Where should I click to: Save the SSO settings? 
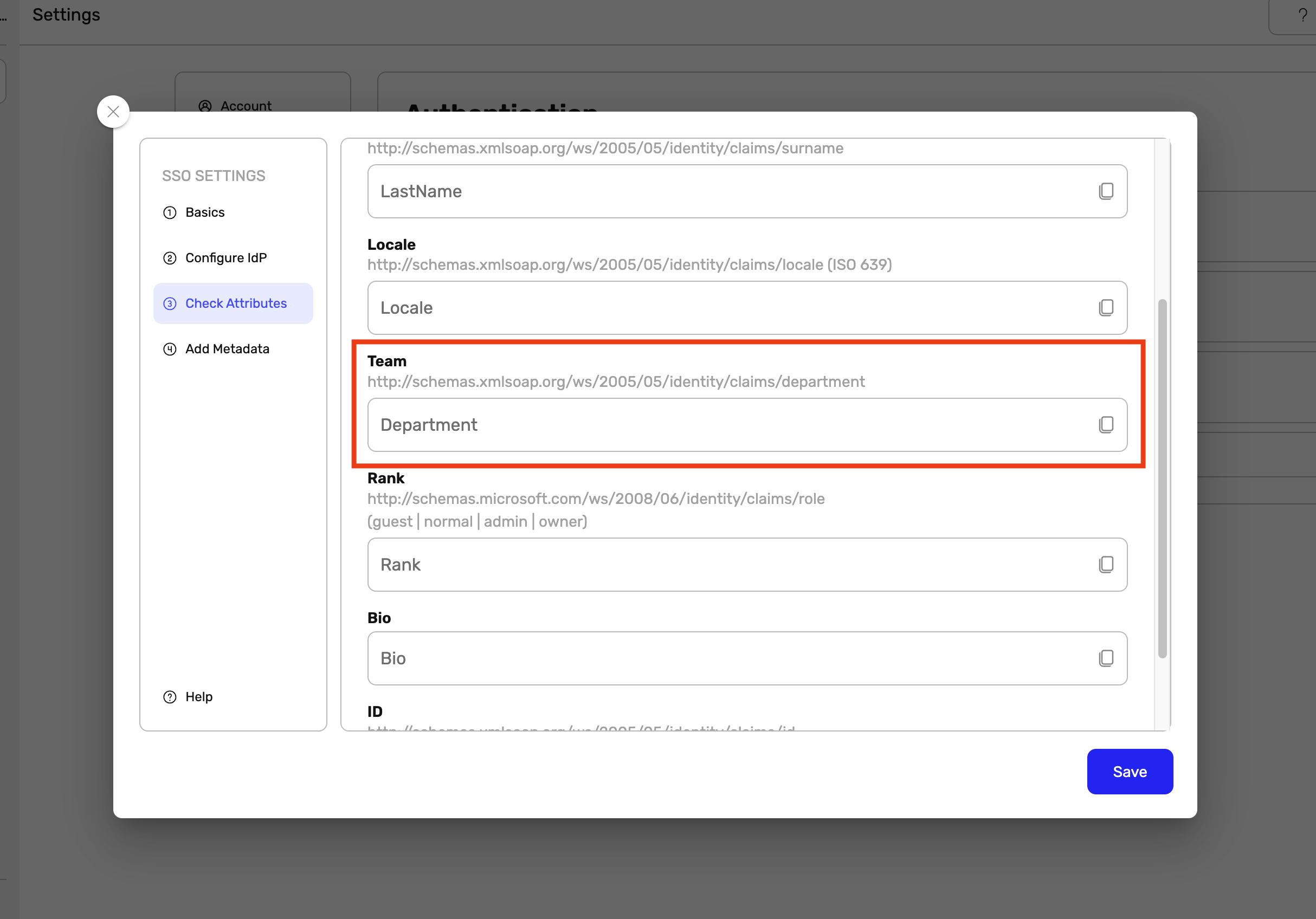coord(1129,771)
